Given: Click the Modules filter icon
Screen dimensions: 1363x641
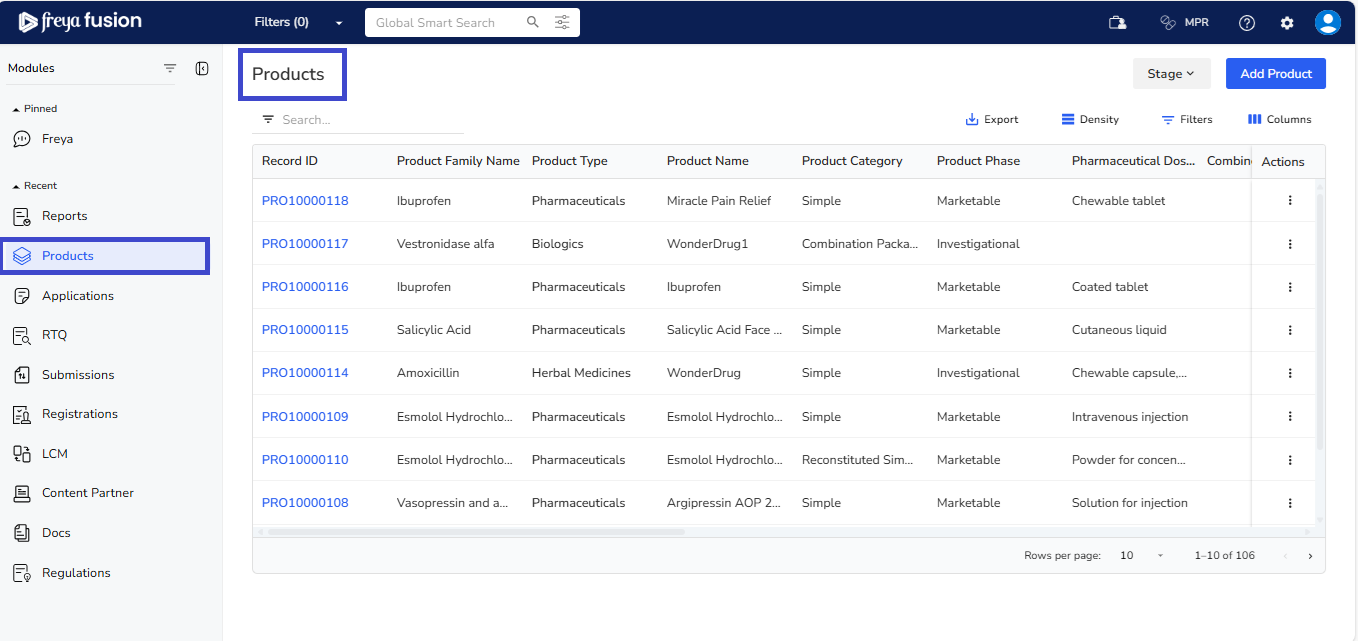Looking at the screenshot, I should 170,68.
